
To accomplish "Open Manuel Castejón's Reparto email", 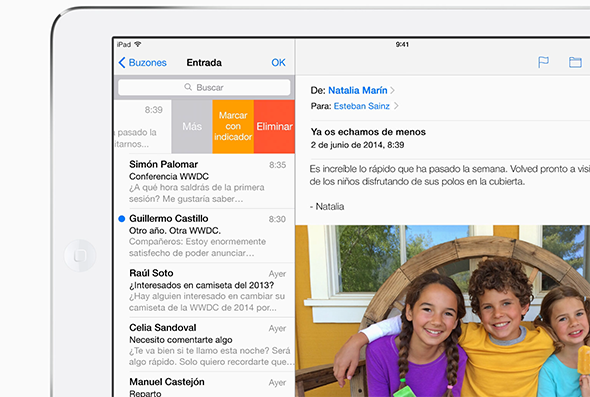I will [x=204, y=385].
